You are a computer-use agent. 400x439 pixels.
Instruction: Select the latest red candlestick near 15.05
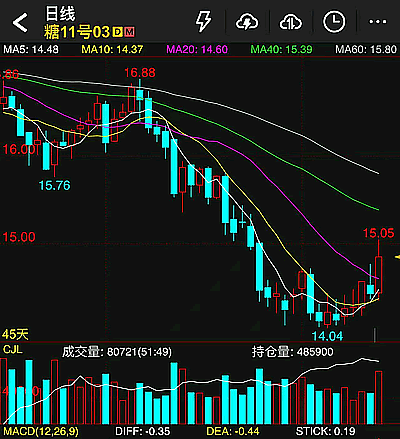379,274
